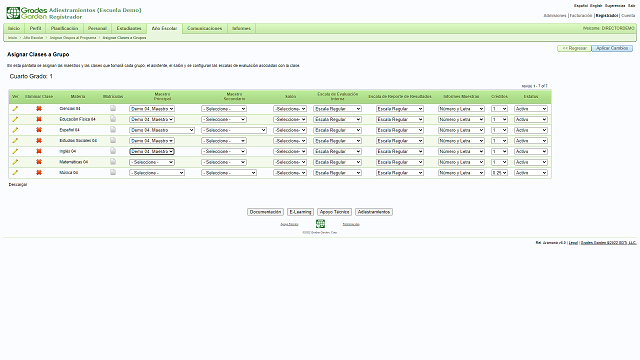Click the Adiestramientos footer button
This screenshot has height=360, width=640.
tap(374, 212)
